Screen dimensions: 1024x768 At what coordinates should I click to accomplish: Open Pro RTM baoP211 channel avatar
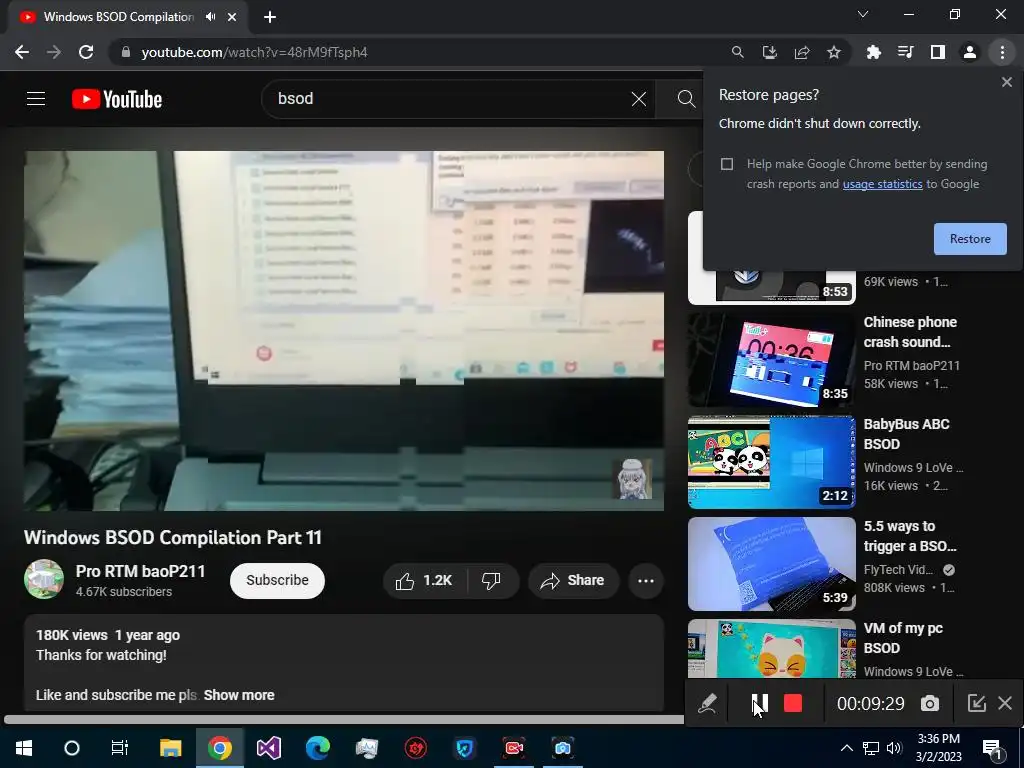tap(44, 579)
